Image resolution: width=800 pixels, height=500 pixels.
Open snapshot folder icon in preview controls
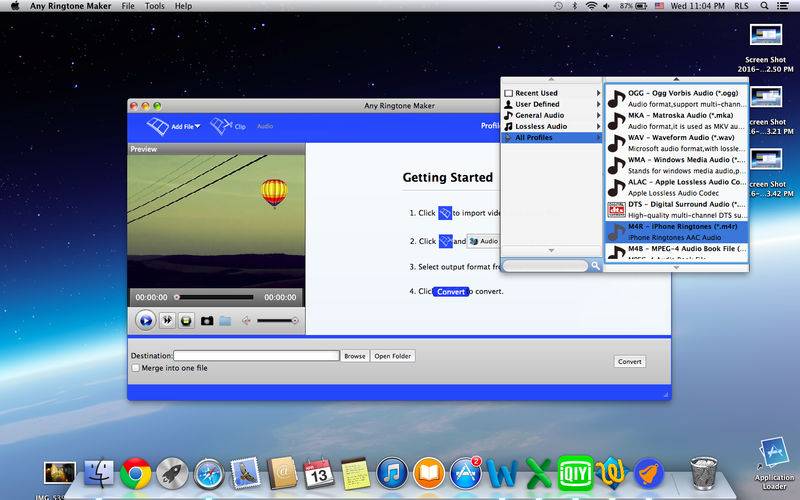tap(225, 321)
